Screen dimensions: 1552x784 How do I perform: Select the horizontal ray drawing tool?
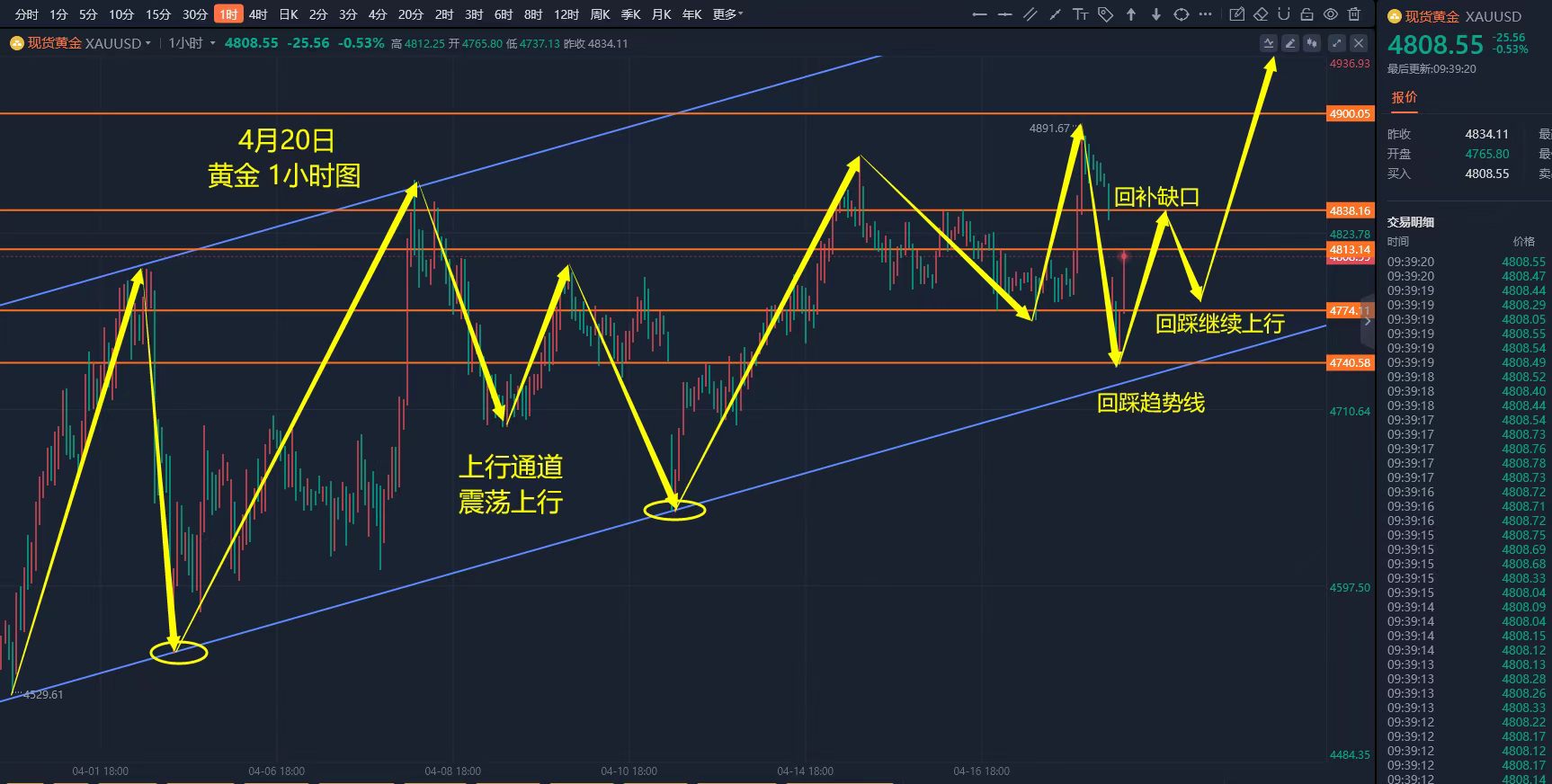tap(980, 14)
